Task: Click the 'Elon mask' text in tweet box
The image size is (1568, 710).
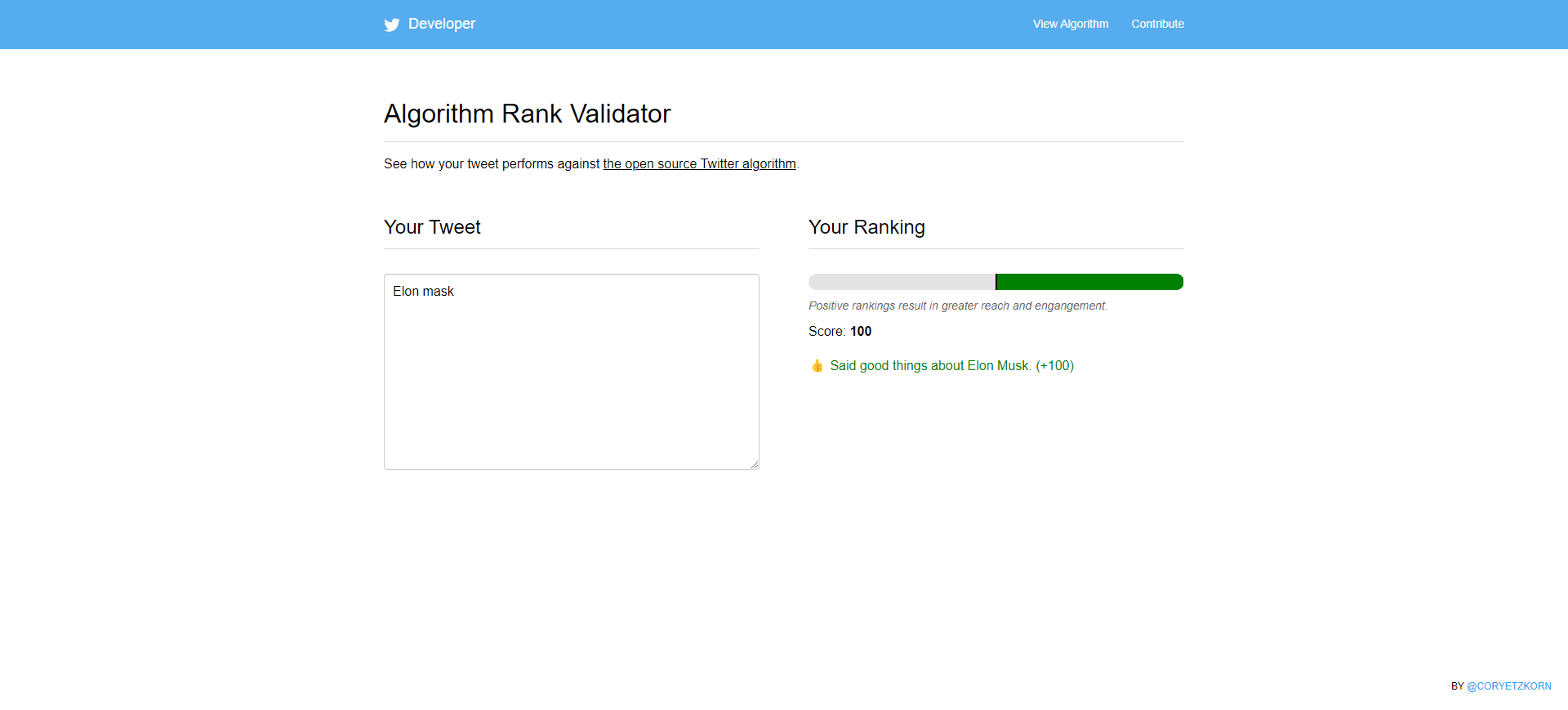Action: pyautogui.click(x=423, y=291)
